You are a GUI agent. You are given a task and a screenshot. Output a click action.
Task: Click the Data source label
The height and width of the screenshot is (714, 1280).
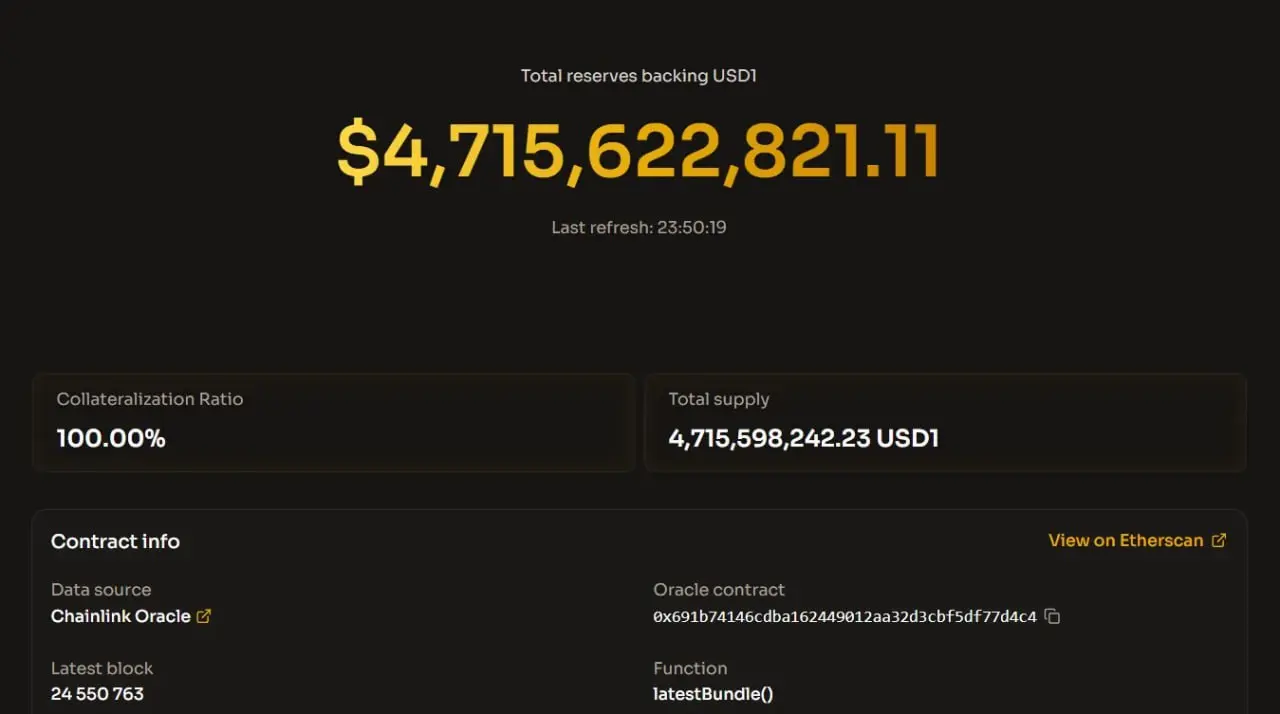click(101, 589)
